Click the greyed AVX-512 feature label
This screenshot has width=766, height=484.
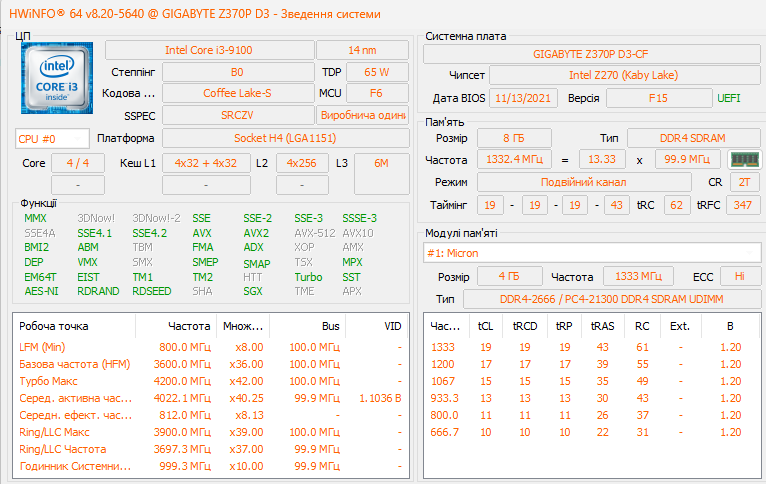pos(315,233)
